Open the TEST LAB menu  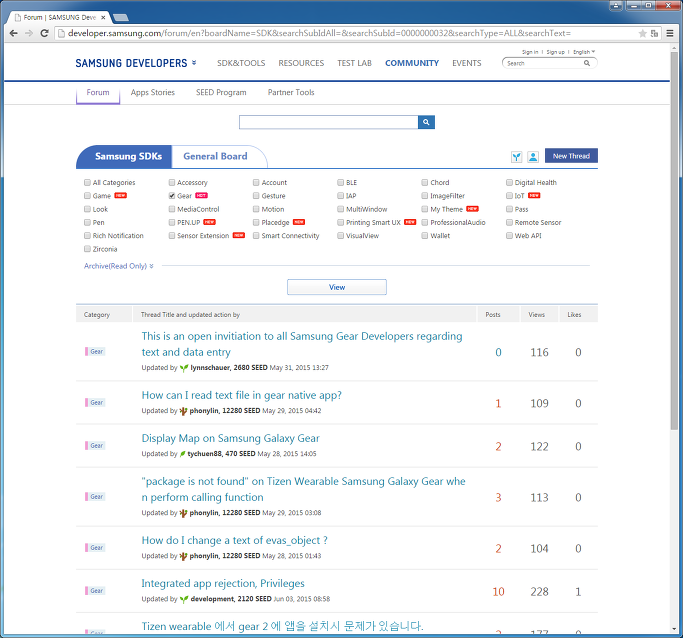pos(354,63)
